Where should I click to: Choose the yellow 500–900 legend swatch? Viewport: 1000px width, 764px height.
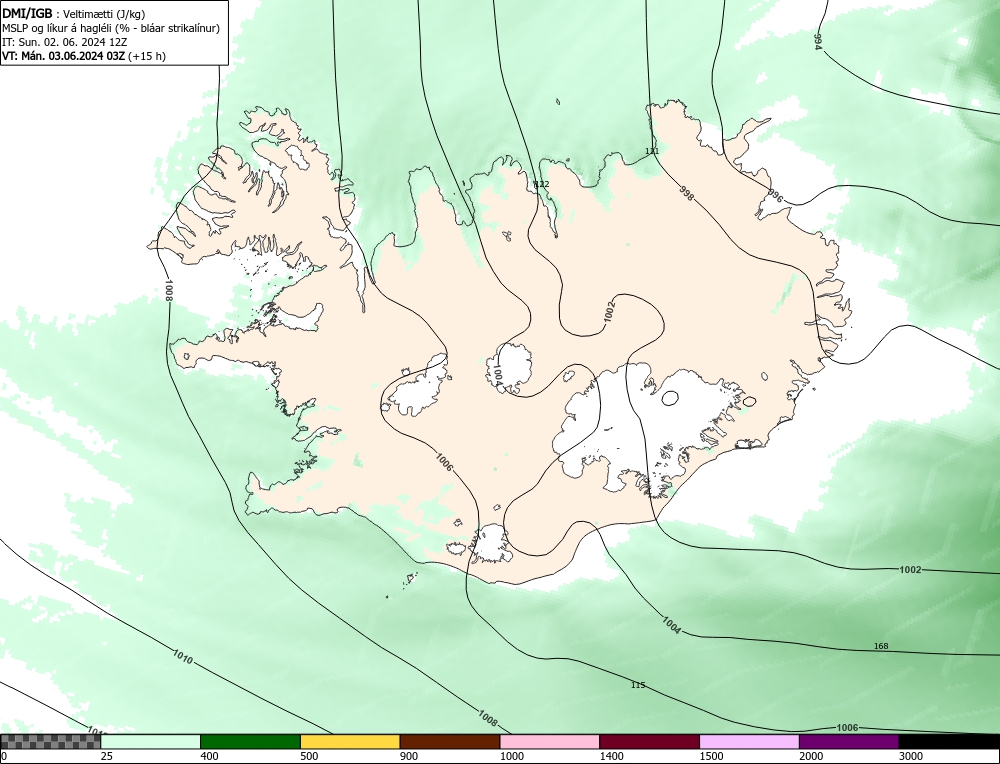350,741
